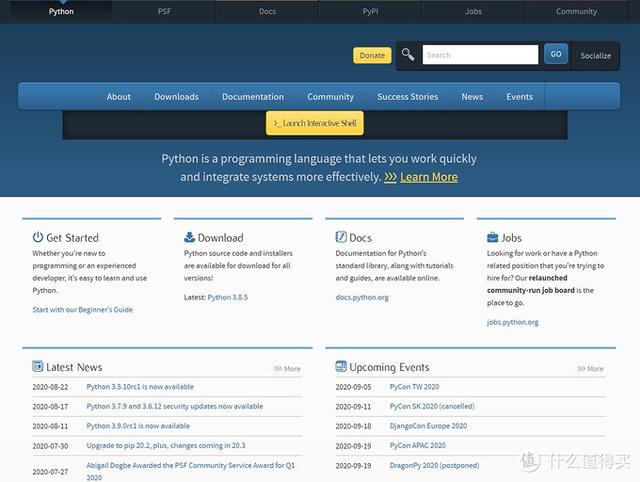
Task: Click the calendar icon beside Upcoming Events
Action: 341,366
